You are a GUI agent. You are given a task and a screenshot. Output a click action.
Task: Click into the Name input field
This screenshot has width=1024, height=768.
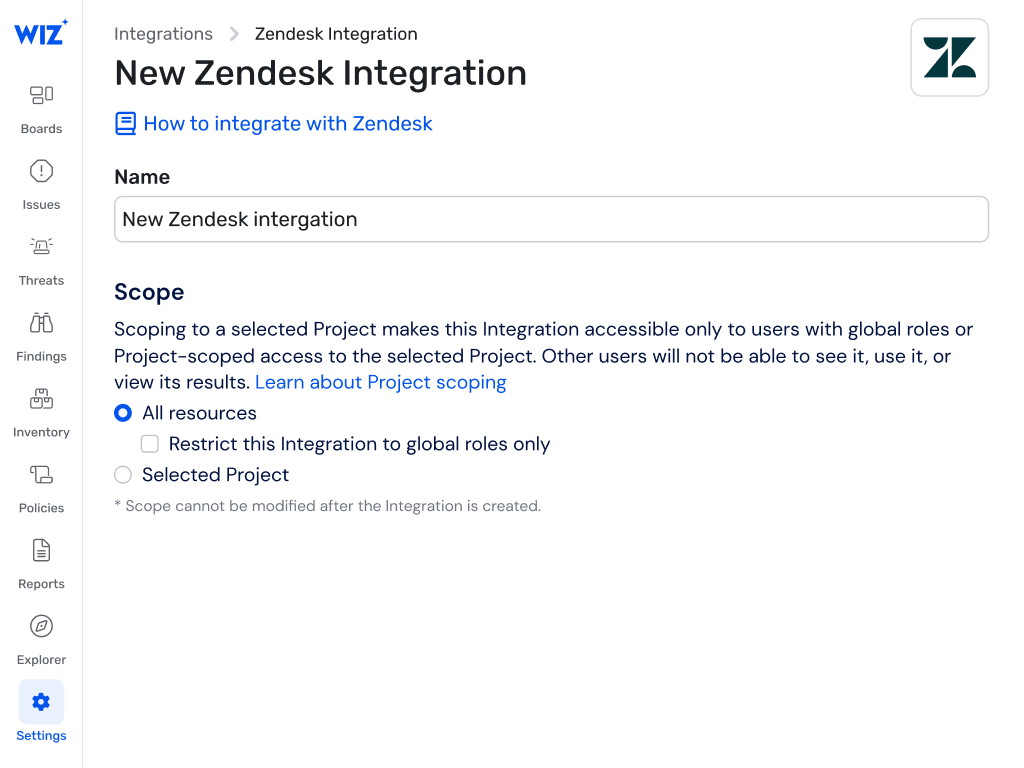(551, 219)
